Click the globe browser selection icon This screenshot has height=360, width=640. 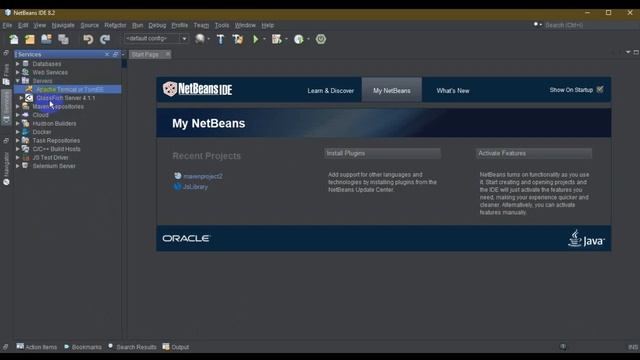click(200, 39)
